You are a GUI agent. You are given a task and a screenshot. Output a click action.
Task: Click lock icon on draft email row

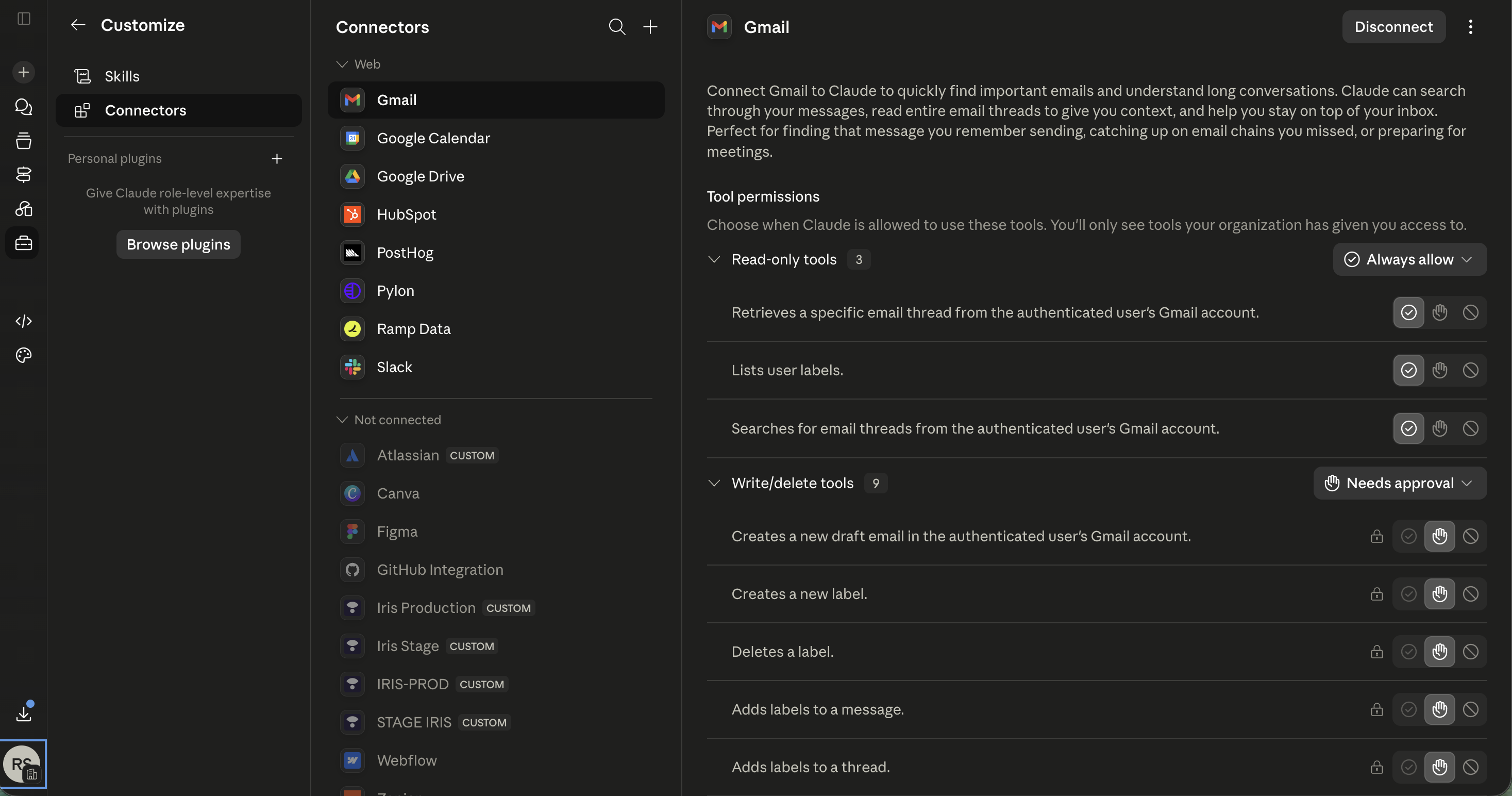[x=1377, y=537]
